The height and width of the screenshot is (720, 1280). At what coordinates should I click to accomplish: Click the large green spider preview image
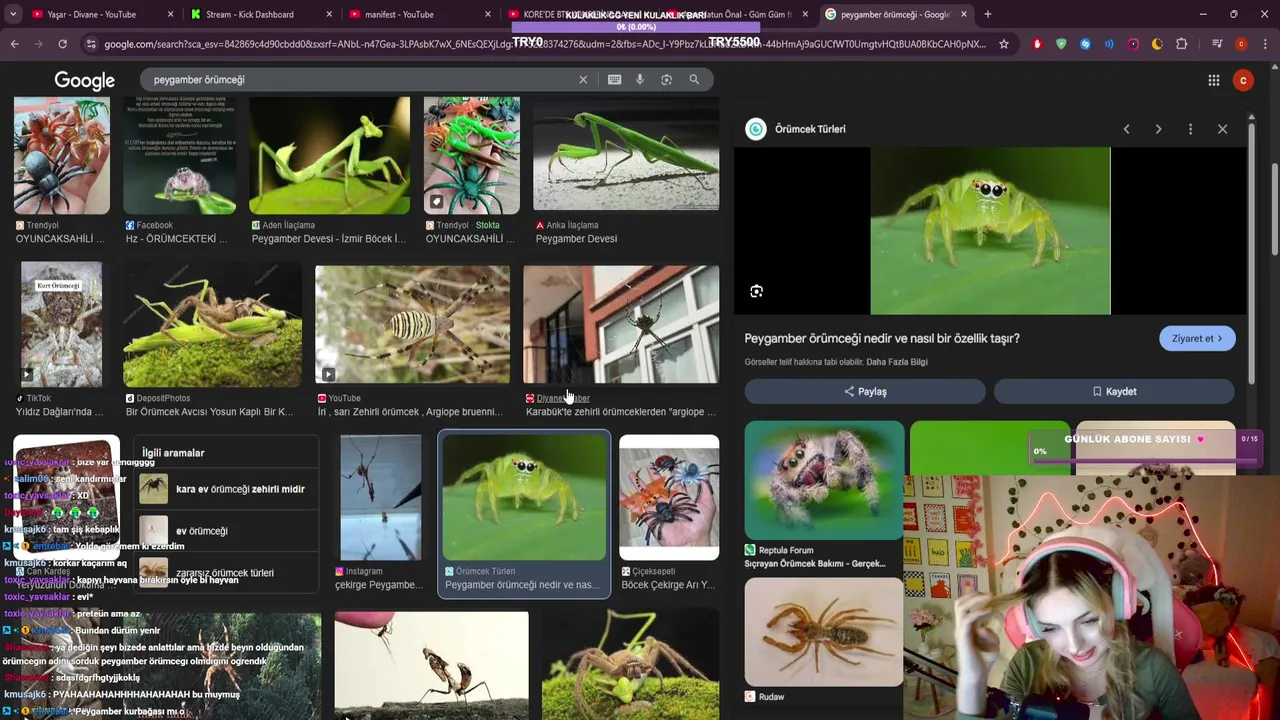pos(990,231)
